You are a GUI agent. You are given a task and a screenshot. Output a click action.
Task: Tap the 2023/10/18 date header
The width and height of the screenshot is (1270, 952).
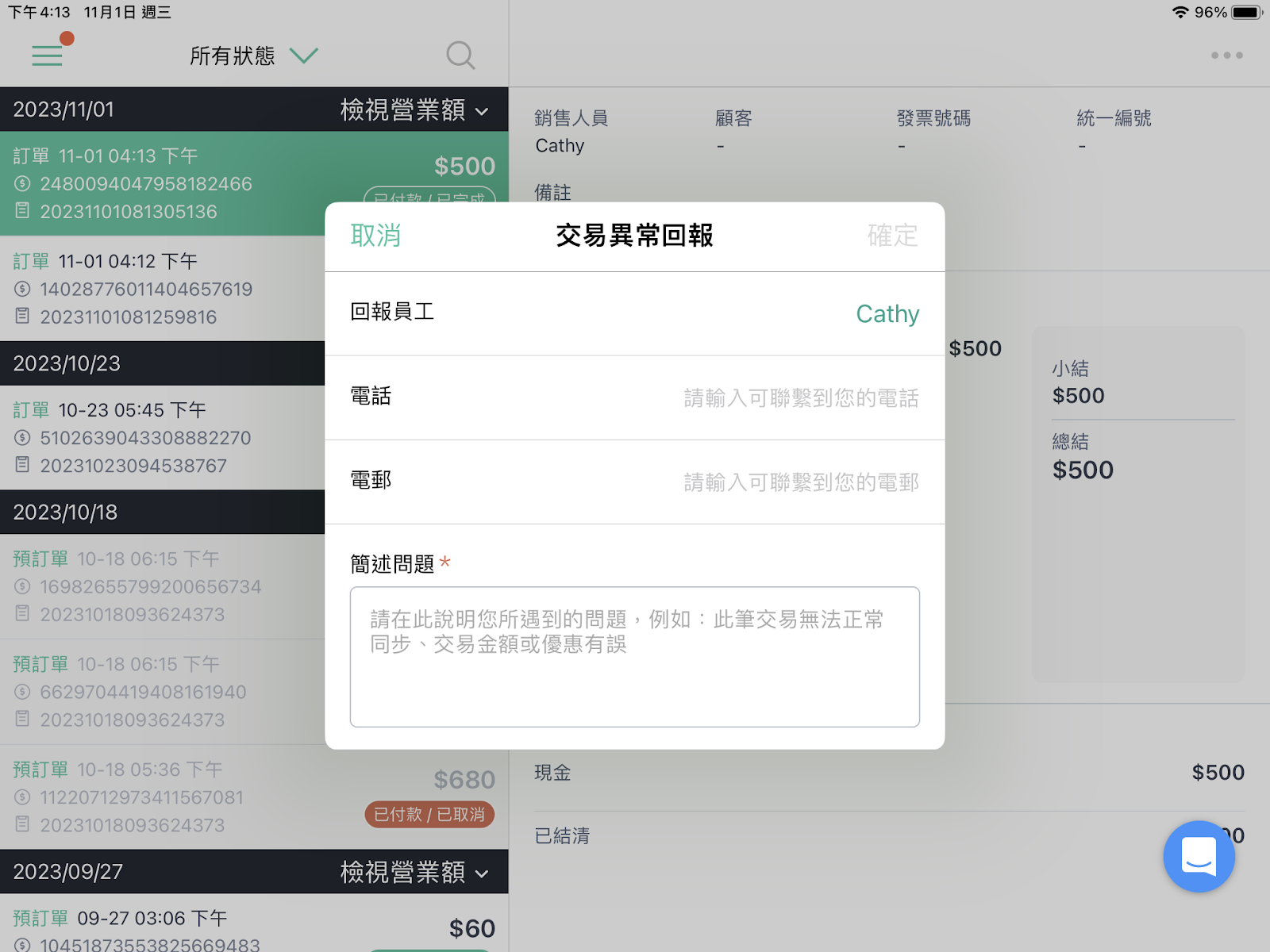point(163,512)
